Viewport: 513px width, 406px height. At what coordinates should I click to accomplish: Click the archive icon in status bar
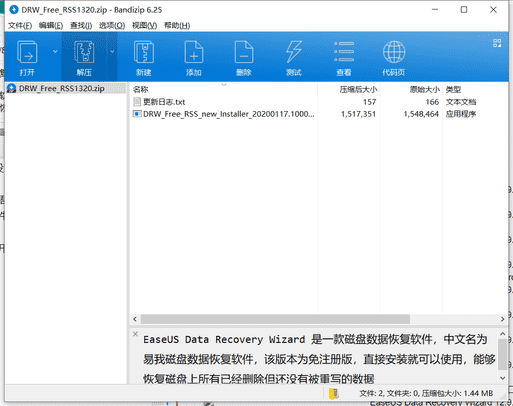334,393
